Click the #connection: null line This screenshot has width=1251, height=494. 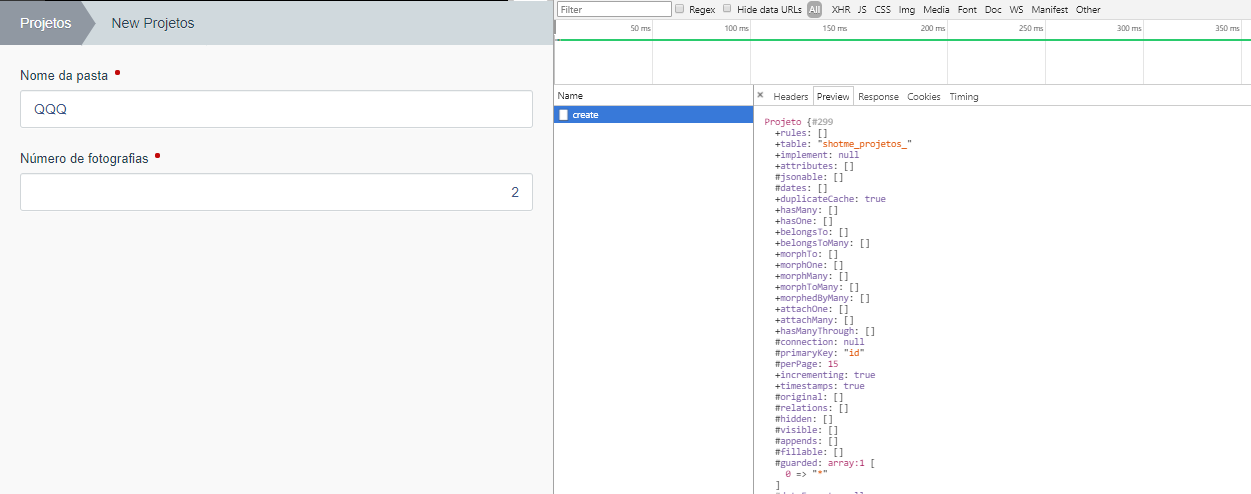click(820, 342)
